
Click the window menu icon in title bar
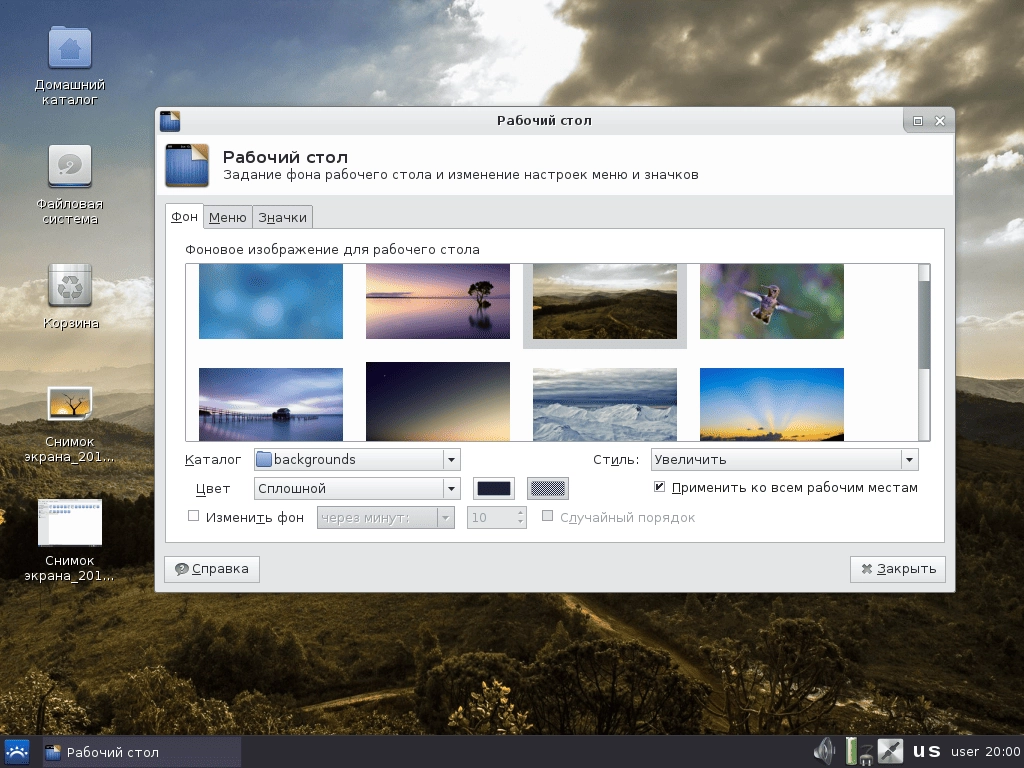[170, 121]
